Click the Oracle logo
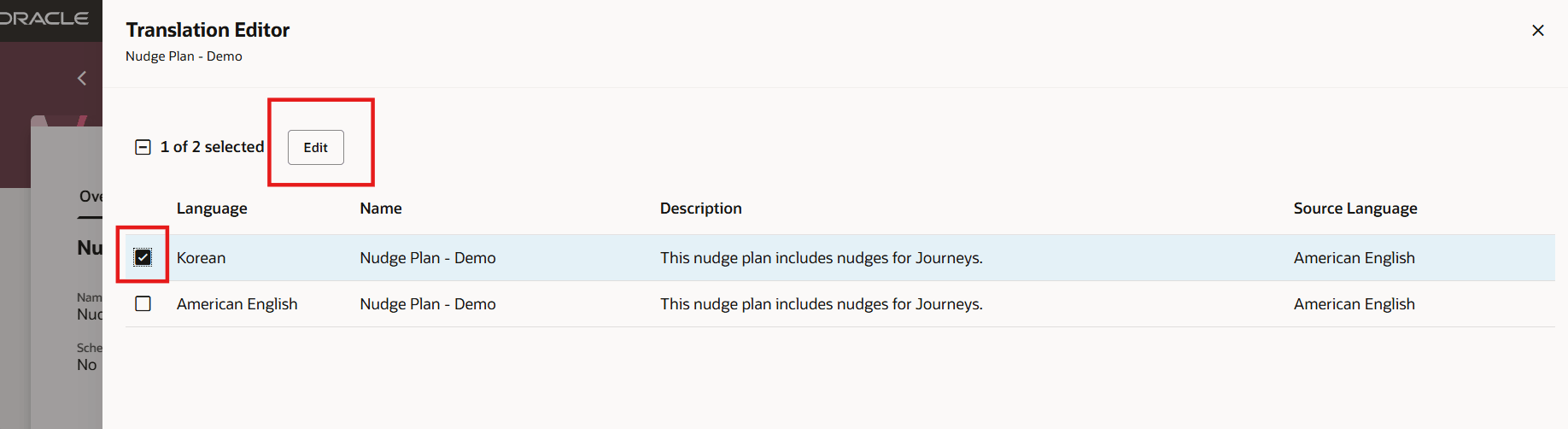This screenshot has width=1568, height=429. coord(44,19)
